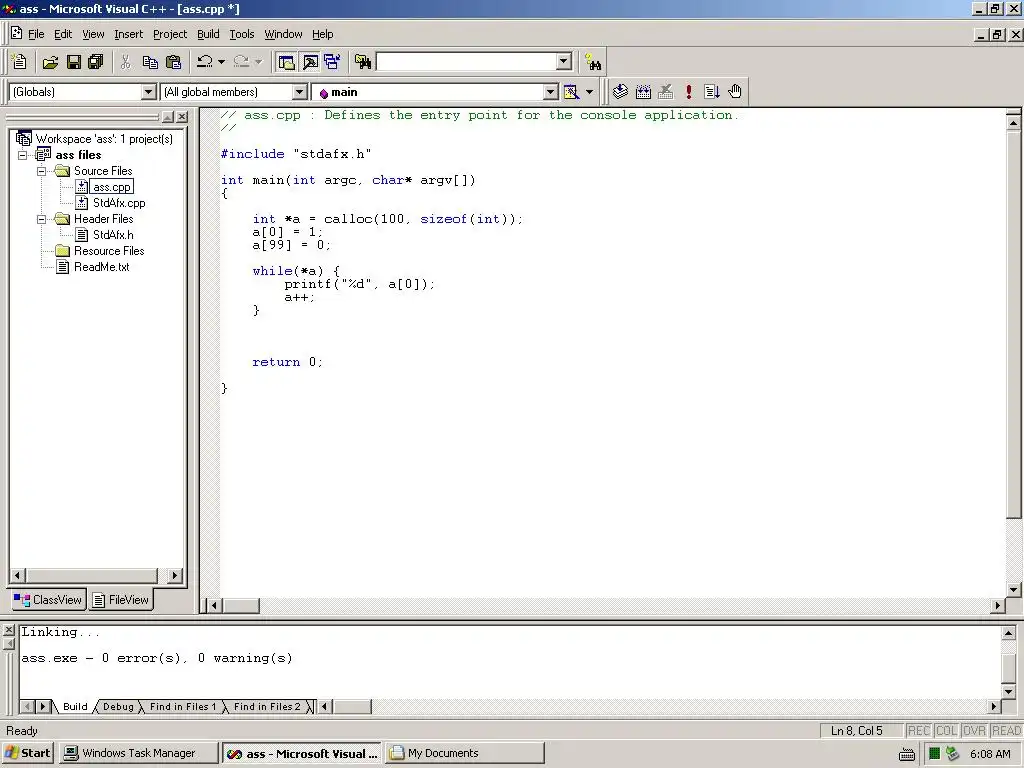
Task: Select the Debug output tab
Action: (118, 707)
